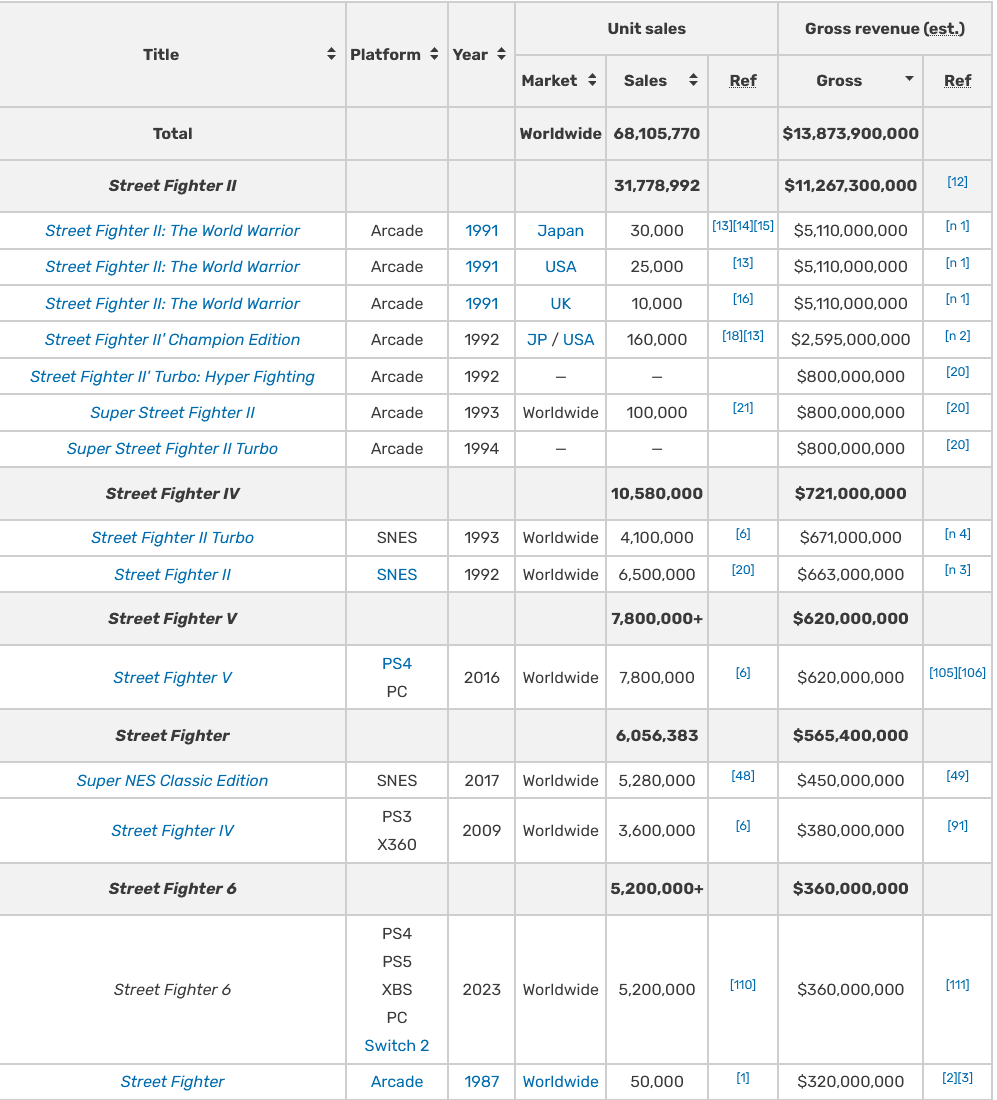
Task: Select the Unit sales column header
Action: coord(646,29)
